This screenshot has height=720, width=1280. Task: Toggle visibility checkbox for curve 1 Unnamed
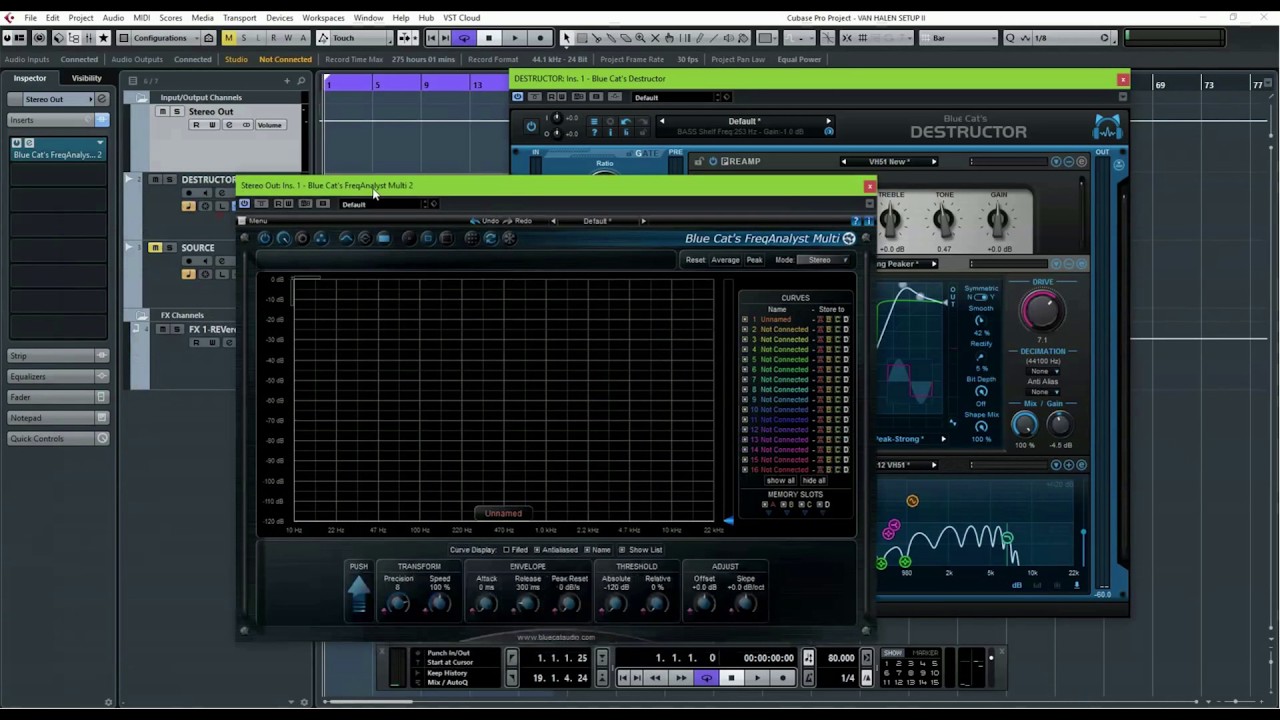(744, 319)
